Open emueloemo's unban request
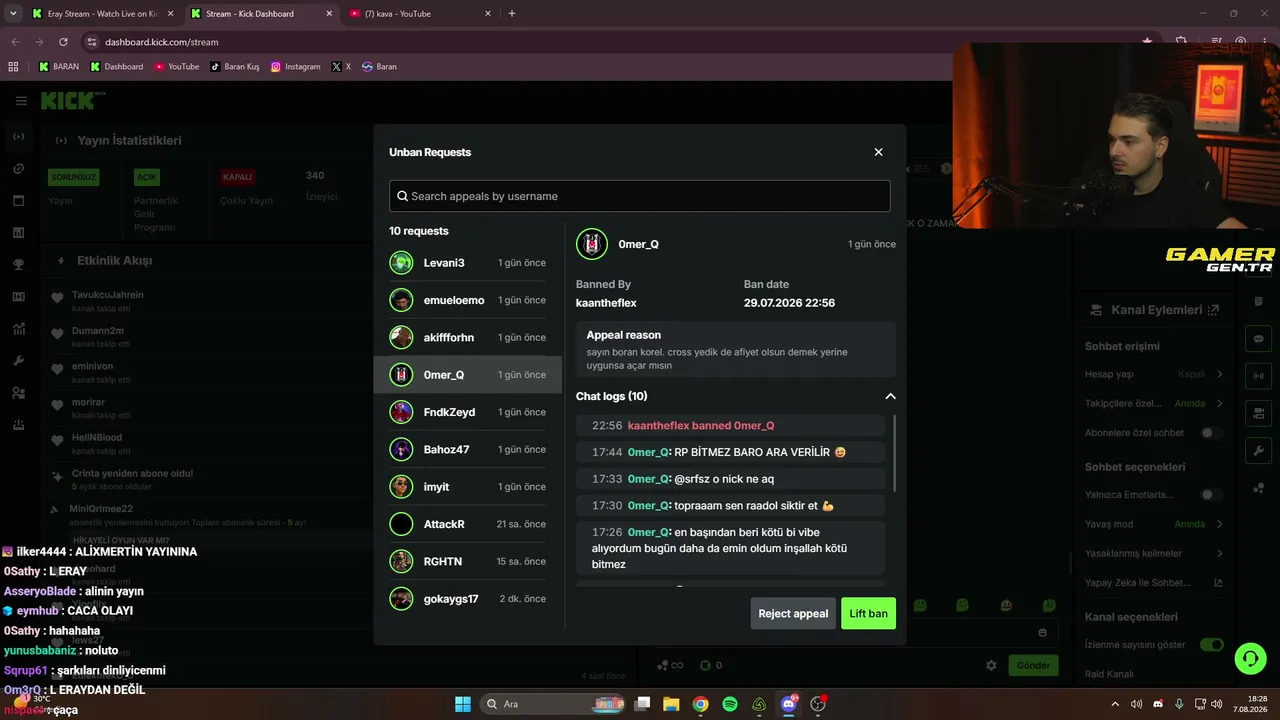 click(468, 300)
